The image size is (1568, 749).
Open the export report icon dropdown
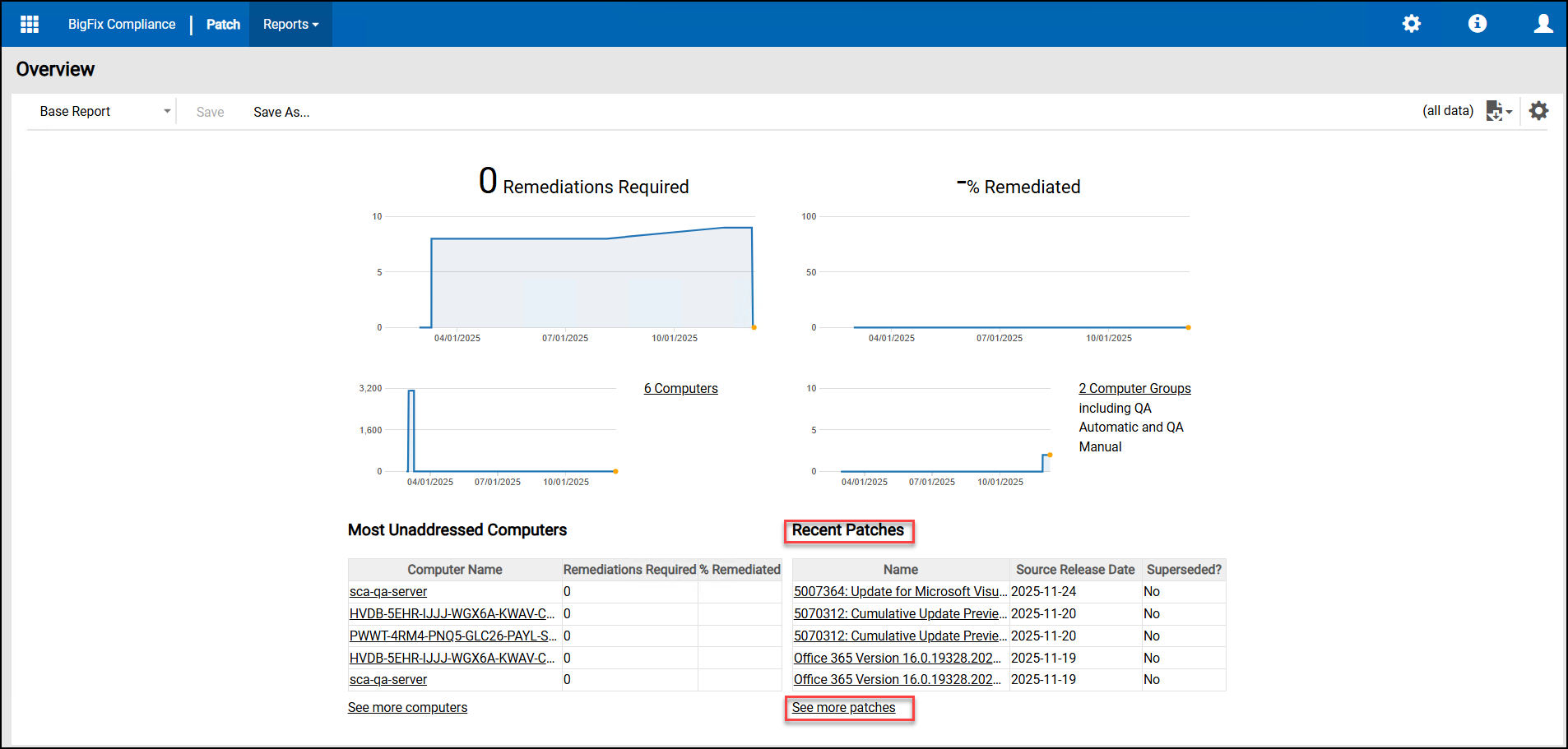[x=1498, y=111]
